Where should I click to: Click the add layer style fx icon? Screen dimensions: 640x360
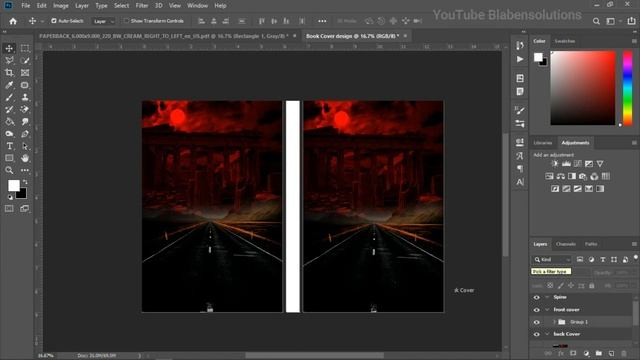[560, 353]
